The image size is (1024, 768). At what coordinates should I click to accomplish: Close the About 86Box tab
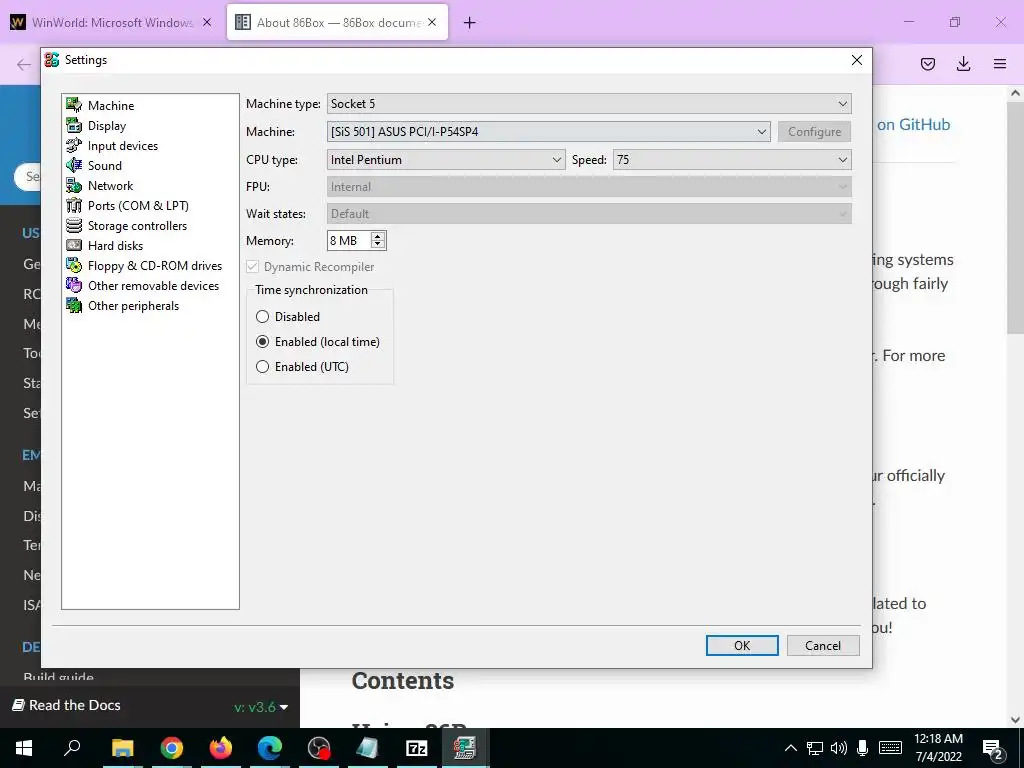432,22
